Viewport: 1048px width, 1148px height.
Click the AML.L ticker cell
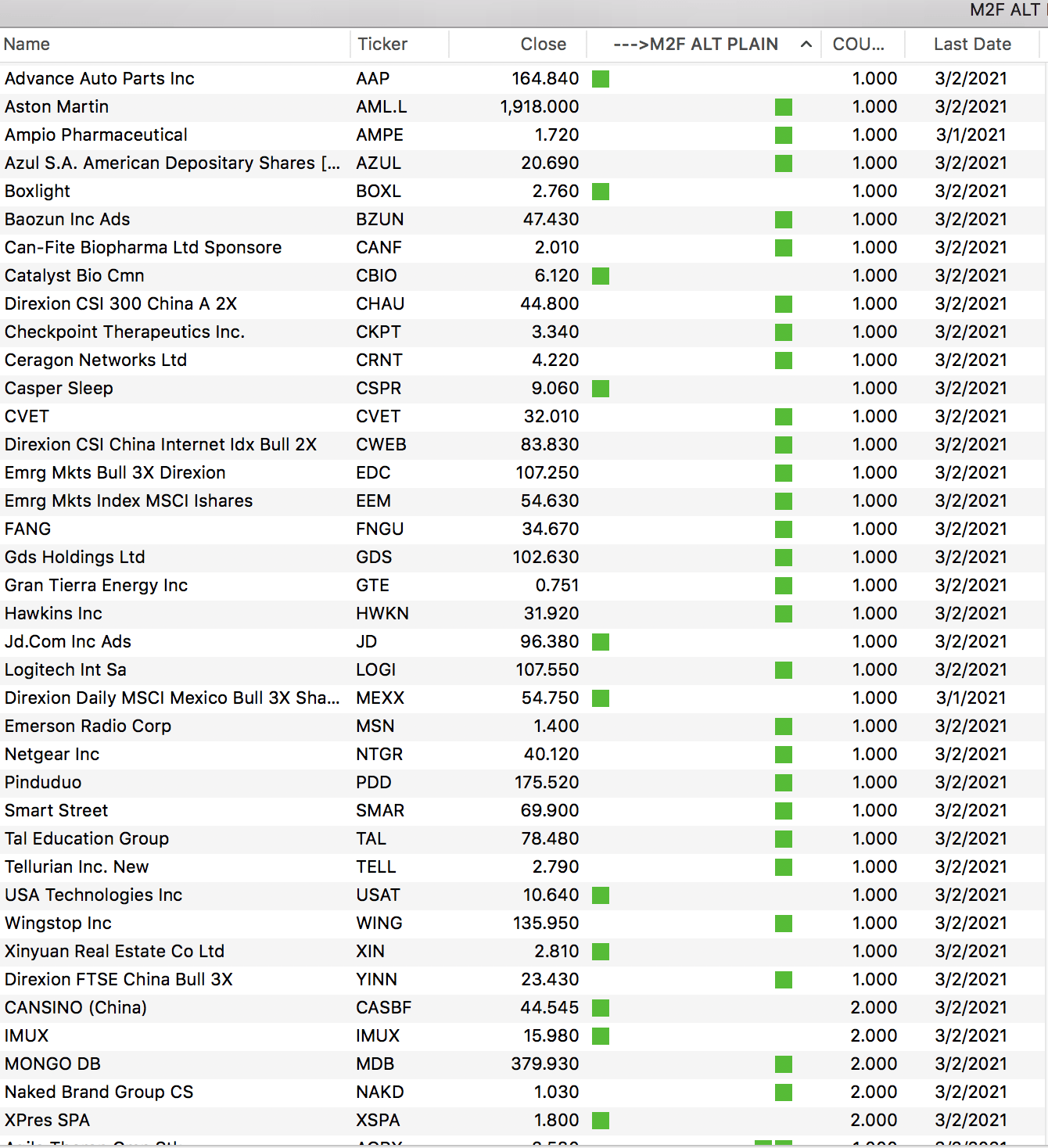[382, 107]
